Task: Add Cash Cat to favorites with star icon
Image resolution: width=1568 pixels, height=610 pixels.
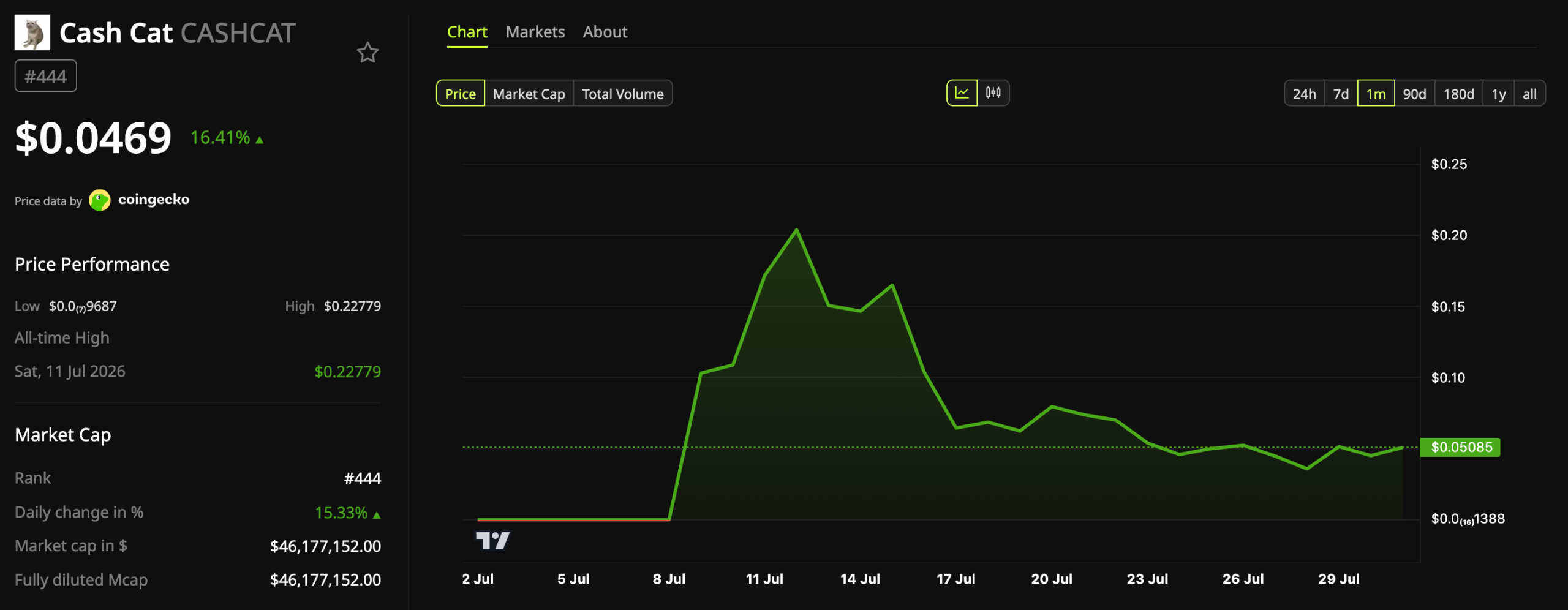Action: 367,53
